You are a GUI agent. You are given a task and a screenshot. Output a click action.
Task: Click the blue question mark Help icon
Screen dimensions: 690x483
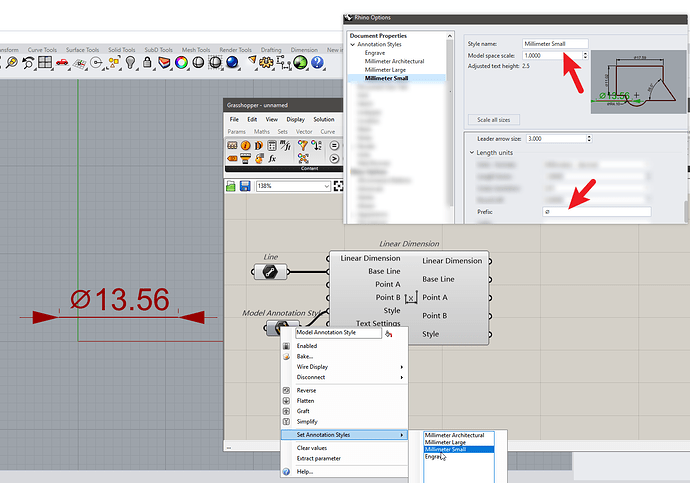coord(317,62)
